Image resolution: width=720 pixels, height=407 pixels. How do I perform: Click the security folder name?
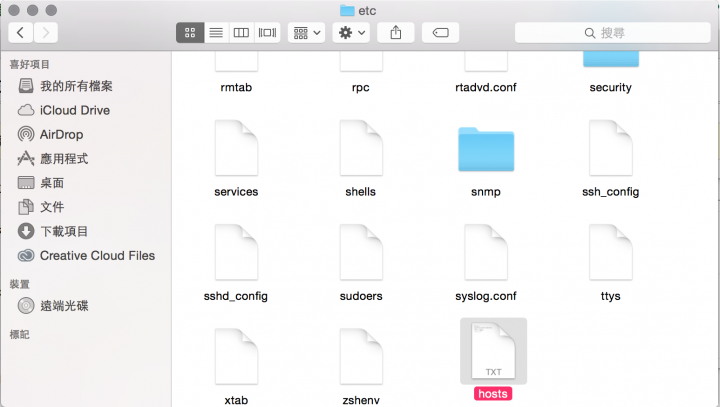[611, 87]
